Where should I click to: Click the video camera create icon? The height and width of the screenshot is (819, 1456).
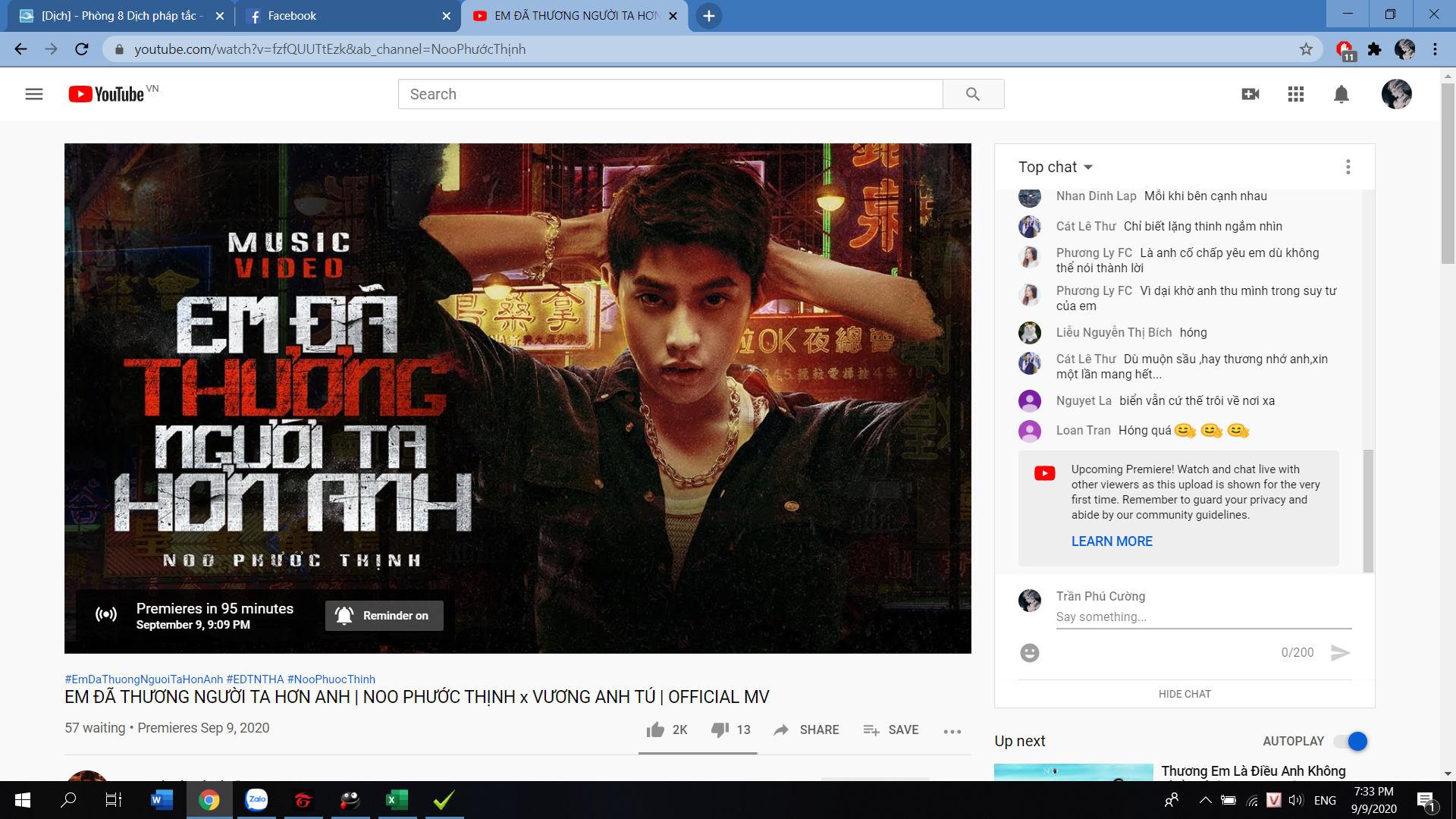pos(1250,94)
